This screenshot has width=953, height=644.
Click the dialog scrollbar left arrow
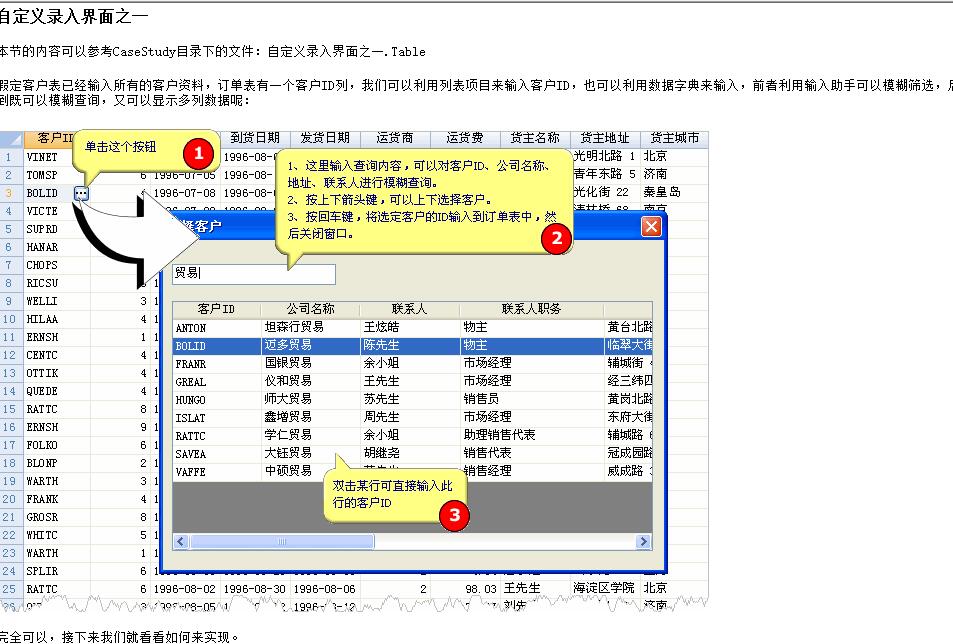click(181, 541)
